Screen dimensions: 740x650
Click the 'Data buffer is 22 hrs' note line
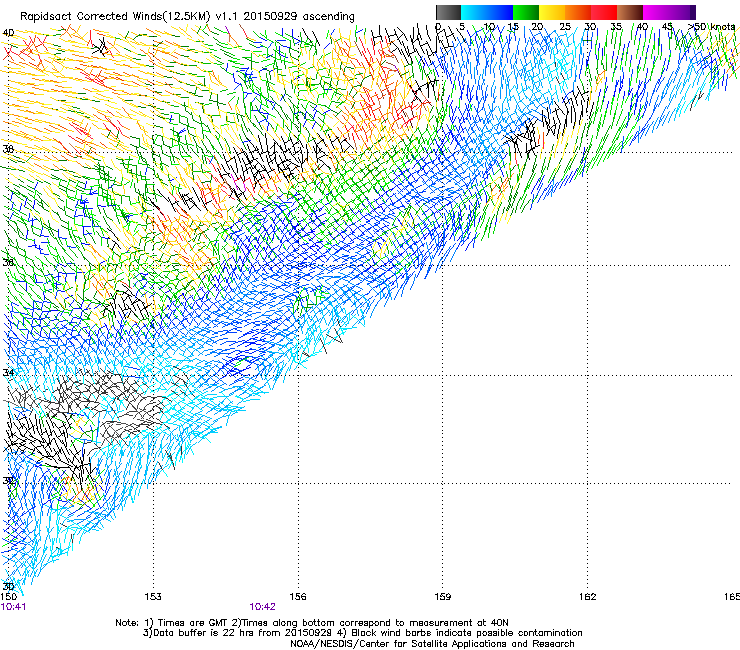tap(362, 633)
